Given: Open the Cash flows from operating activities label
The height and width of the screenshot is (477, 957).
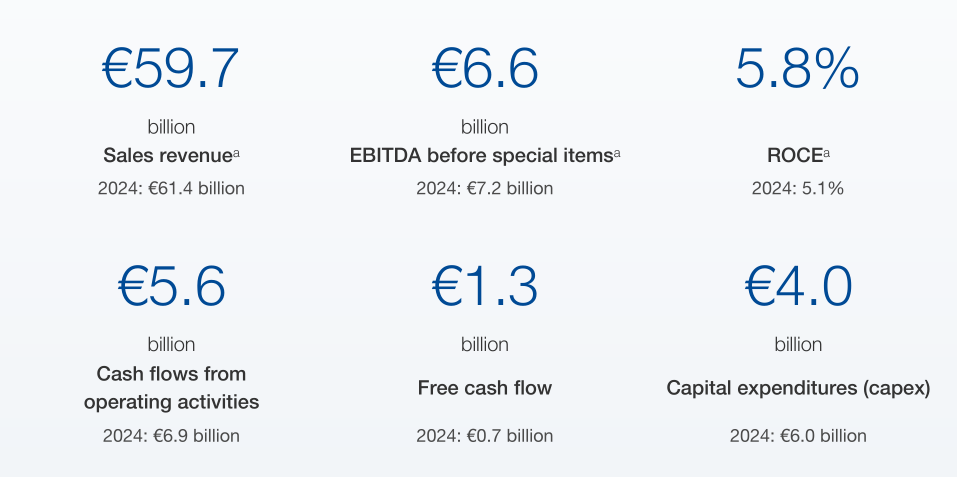Looking at the screenshot, I should (x=171, y=388).
